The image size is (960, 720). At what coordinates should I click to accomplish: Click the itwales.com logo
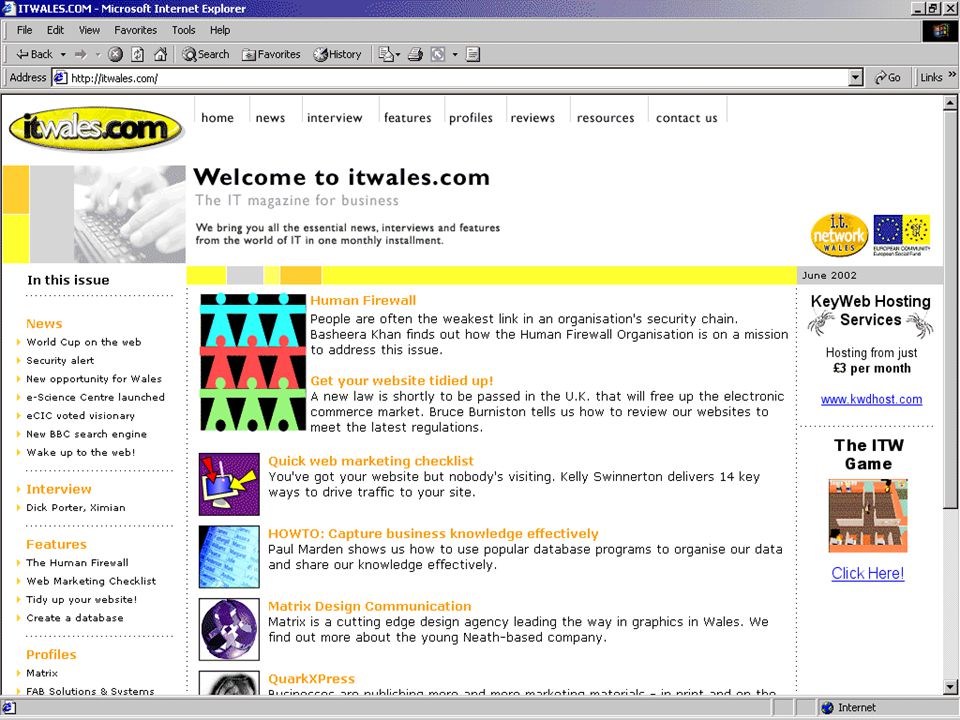(x=96, y=129)
